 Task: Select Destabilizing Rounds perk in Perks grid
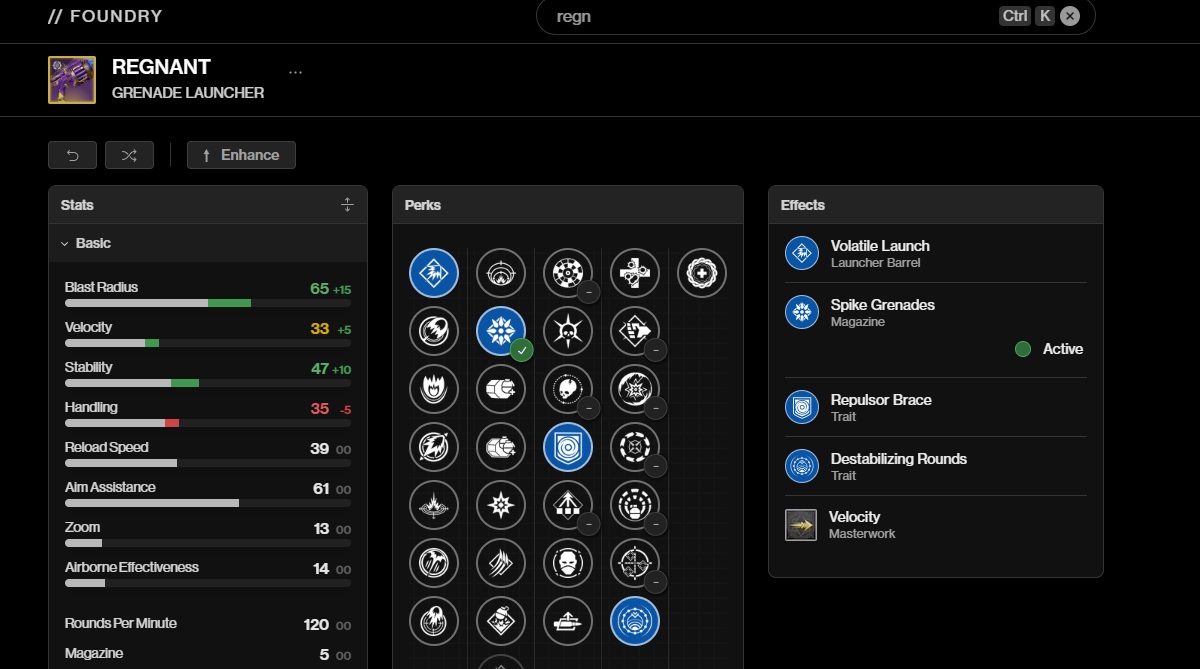click(x=635, y=621)
